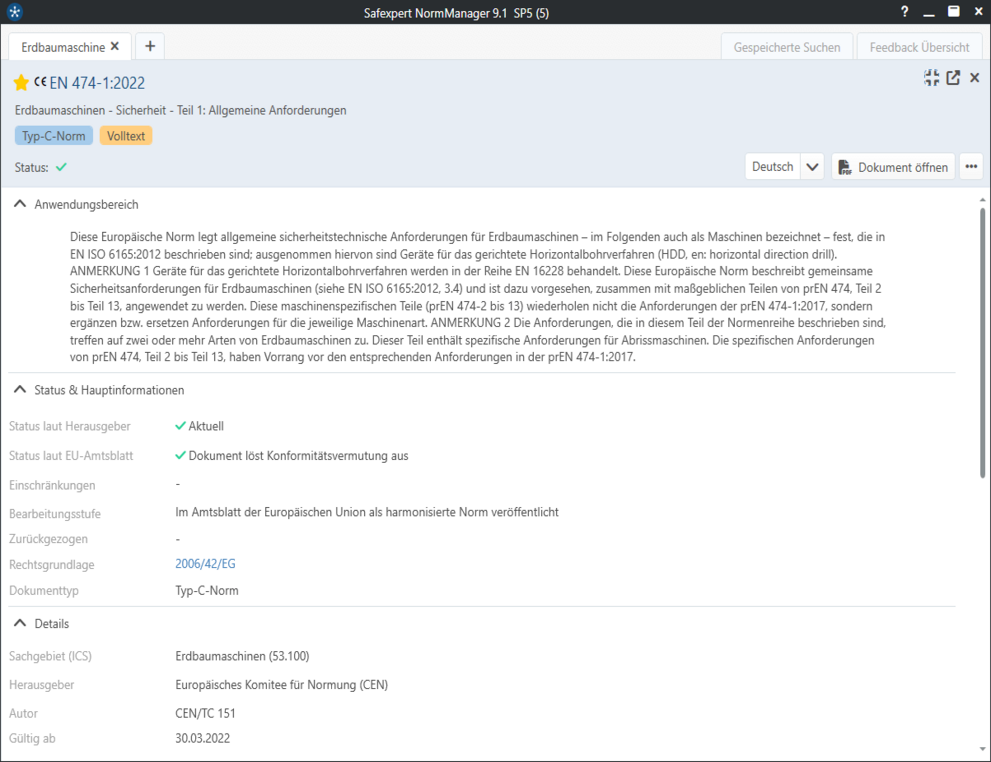
Task: Click the vertical scrollbar of the details pane
Action: [983, 340]
